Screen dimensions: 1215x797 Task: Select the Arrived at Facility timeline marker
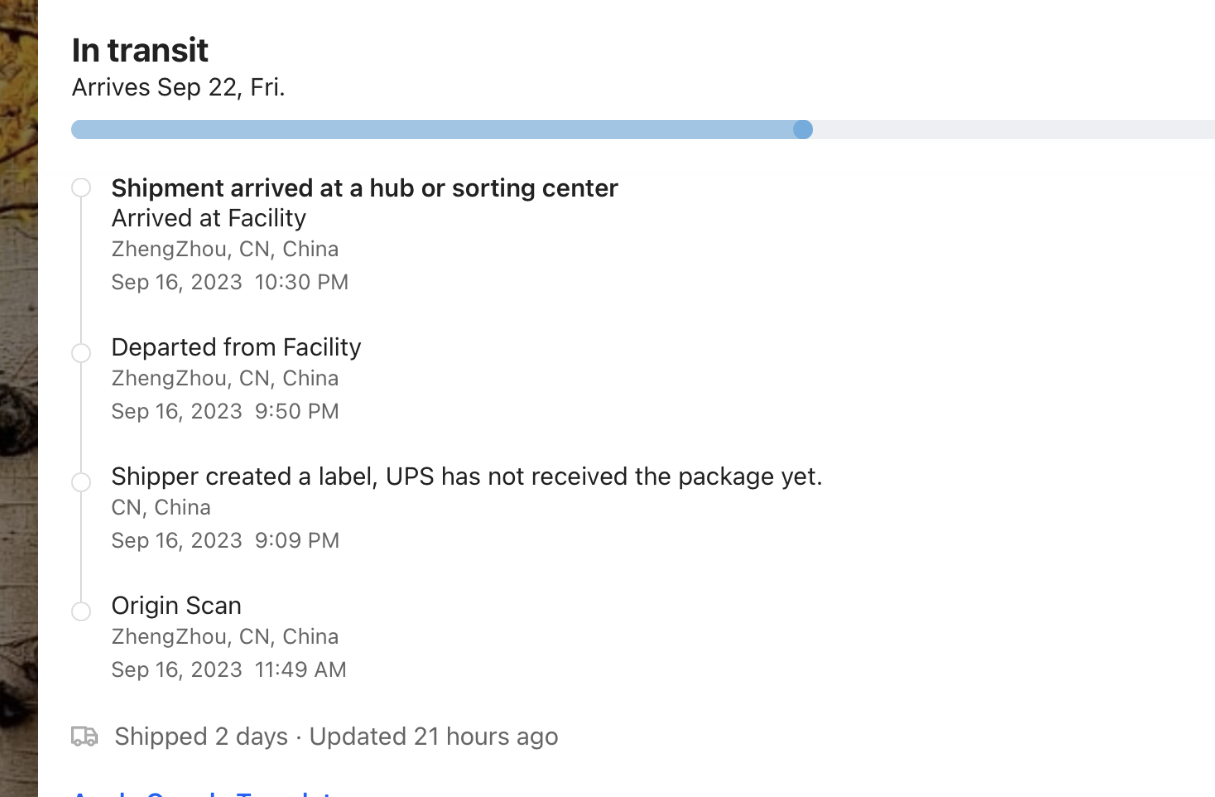click(81, 188)
